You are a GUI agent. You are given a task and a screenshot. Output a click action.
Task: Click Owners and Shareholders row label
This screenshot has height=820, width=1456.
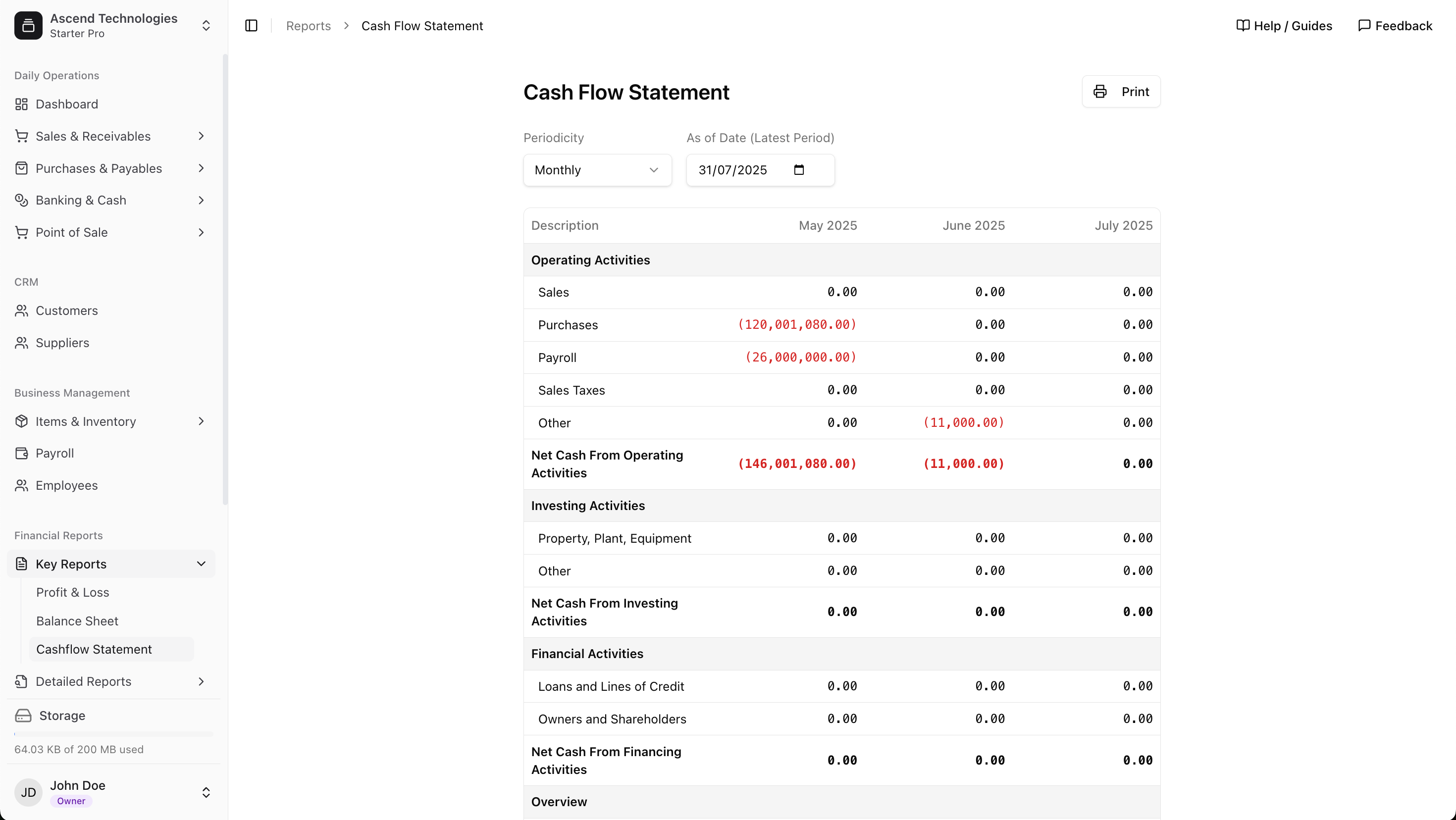coord(612,719)
